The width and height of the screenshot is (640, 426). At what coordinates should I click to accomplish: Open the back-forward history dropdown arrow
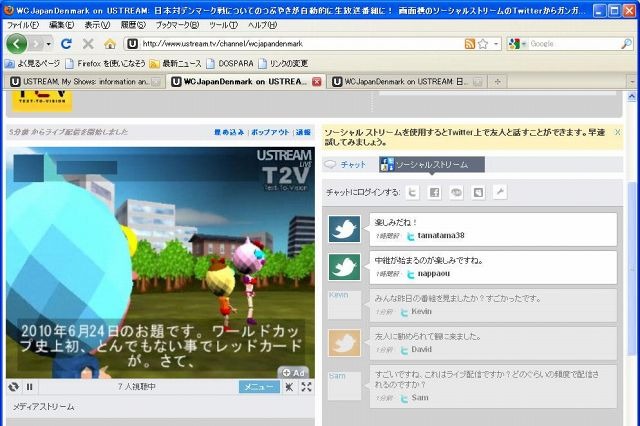(x=49, y=44)
